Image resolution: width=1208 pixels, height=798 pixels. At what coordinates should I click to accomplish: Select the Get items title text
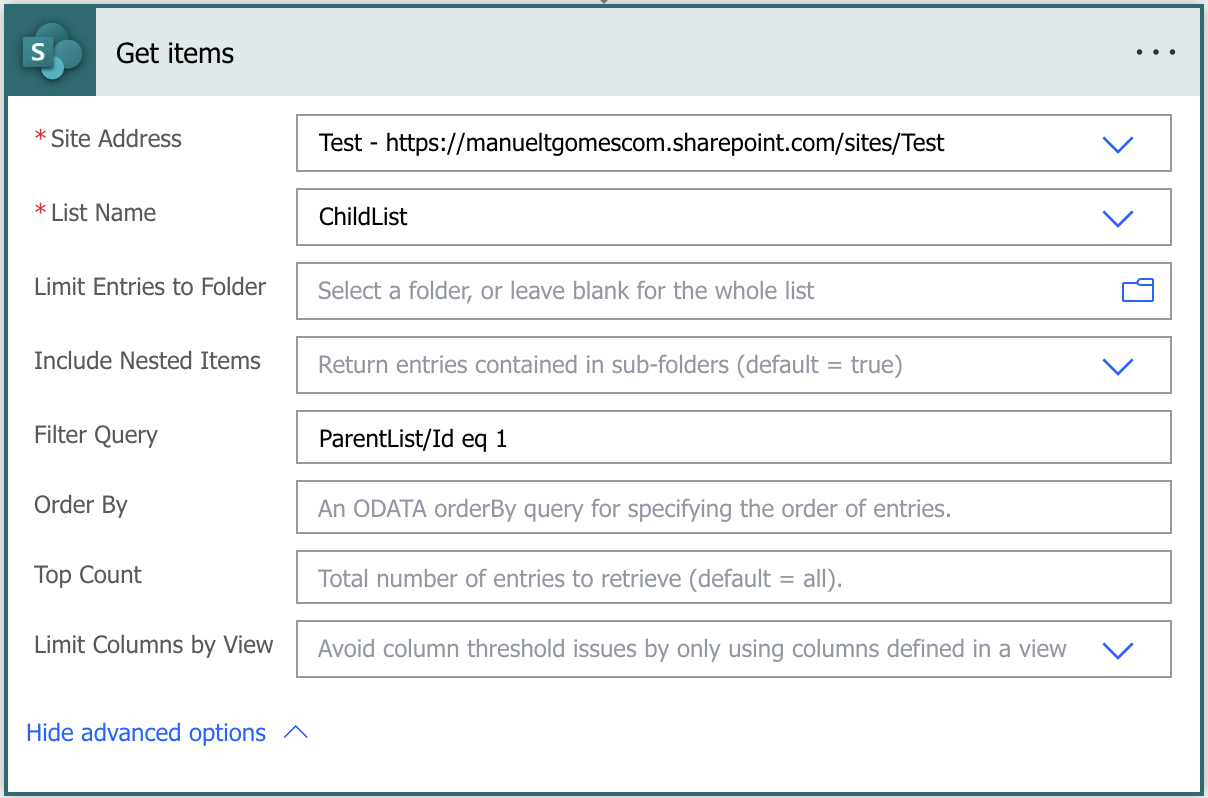click(x=175, y=53)
